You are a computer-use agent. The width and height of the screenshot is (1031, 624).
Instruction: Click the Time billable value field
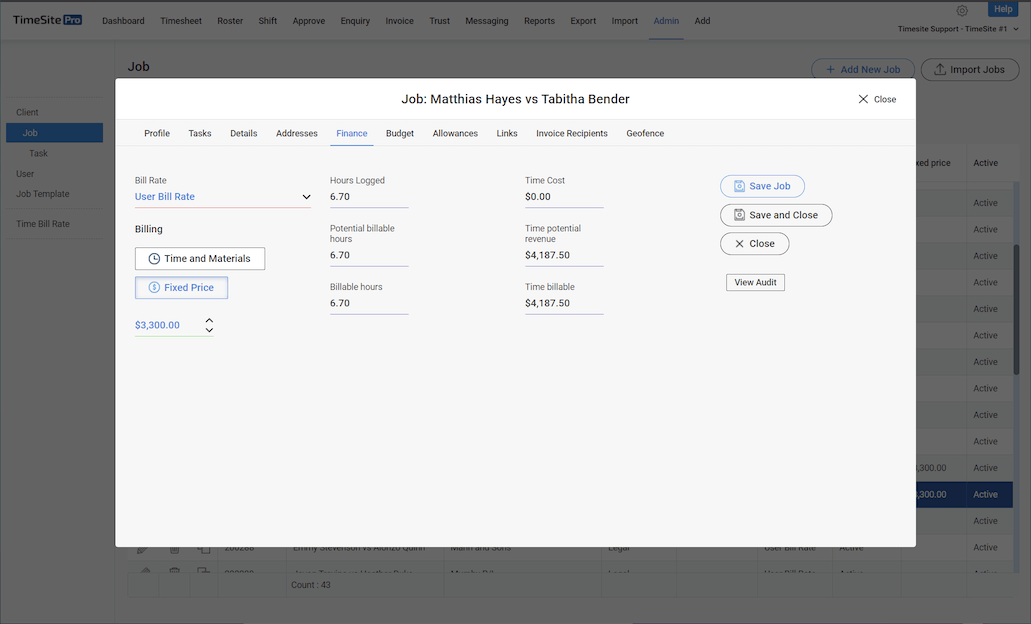(564, 303)
